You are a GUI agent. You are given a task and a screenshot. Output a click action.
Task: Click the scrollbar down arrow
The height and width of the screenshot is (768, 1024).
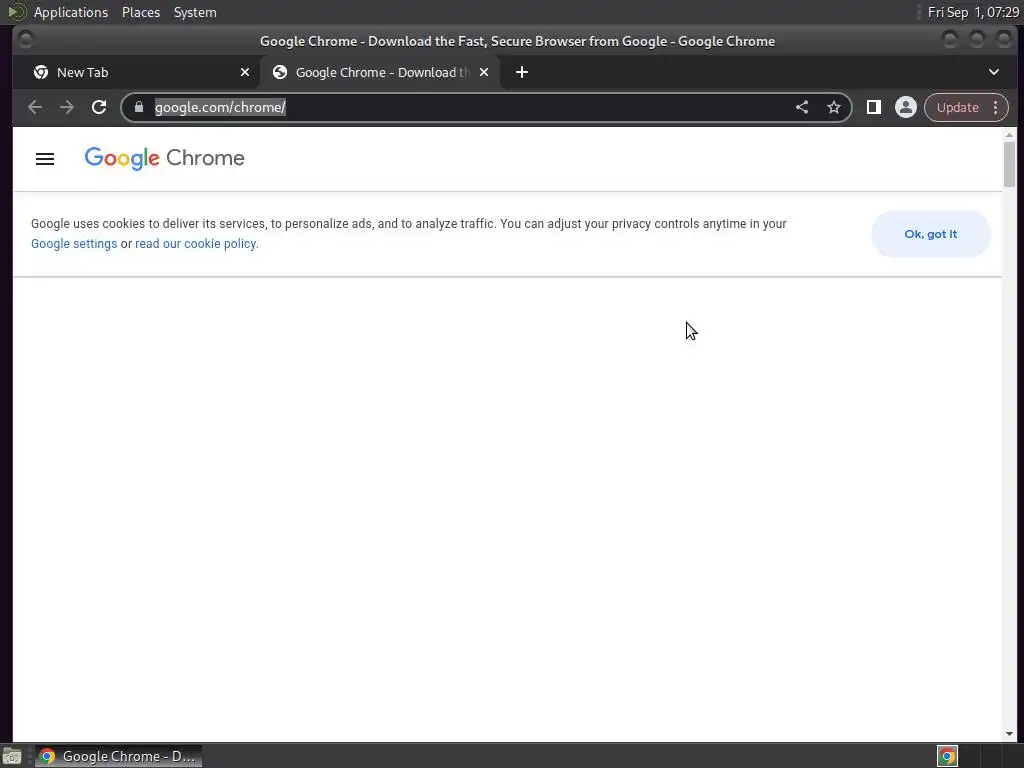(1009, 734)
